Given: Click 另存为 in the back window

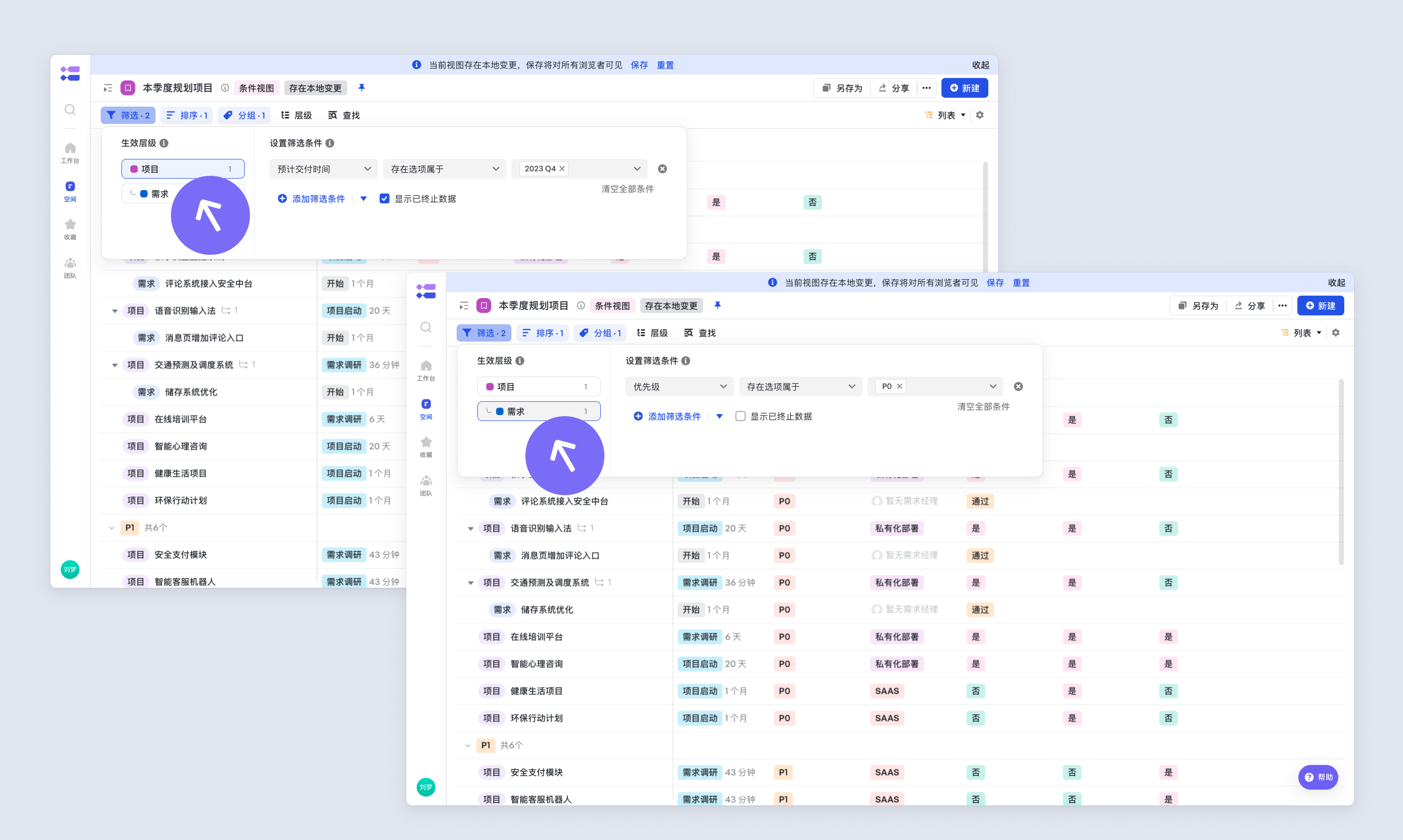Looking at the screenshot, I should click(x=842, y=88).
